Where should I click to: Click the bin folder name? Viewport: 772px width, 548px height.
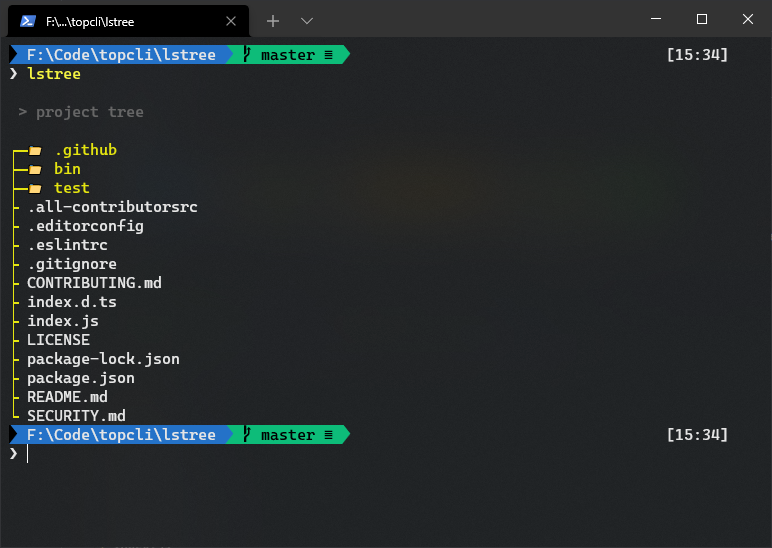67,169
